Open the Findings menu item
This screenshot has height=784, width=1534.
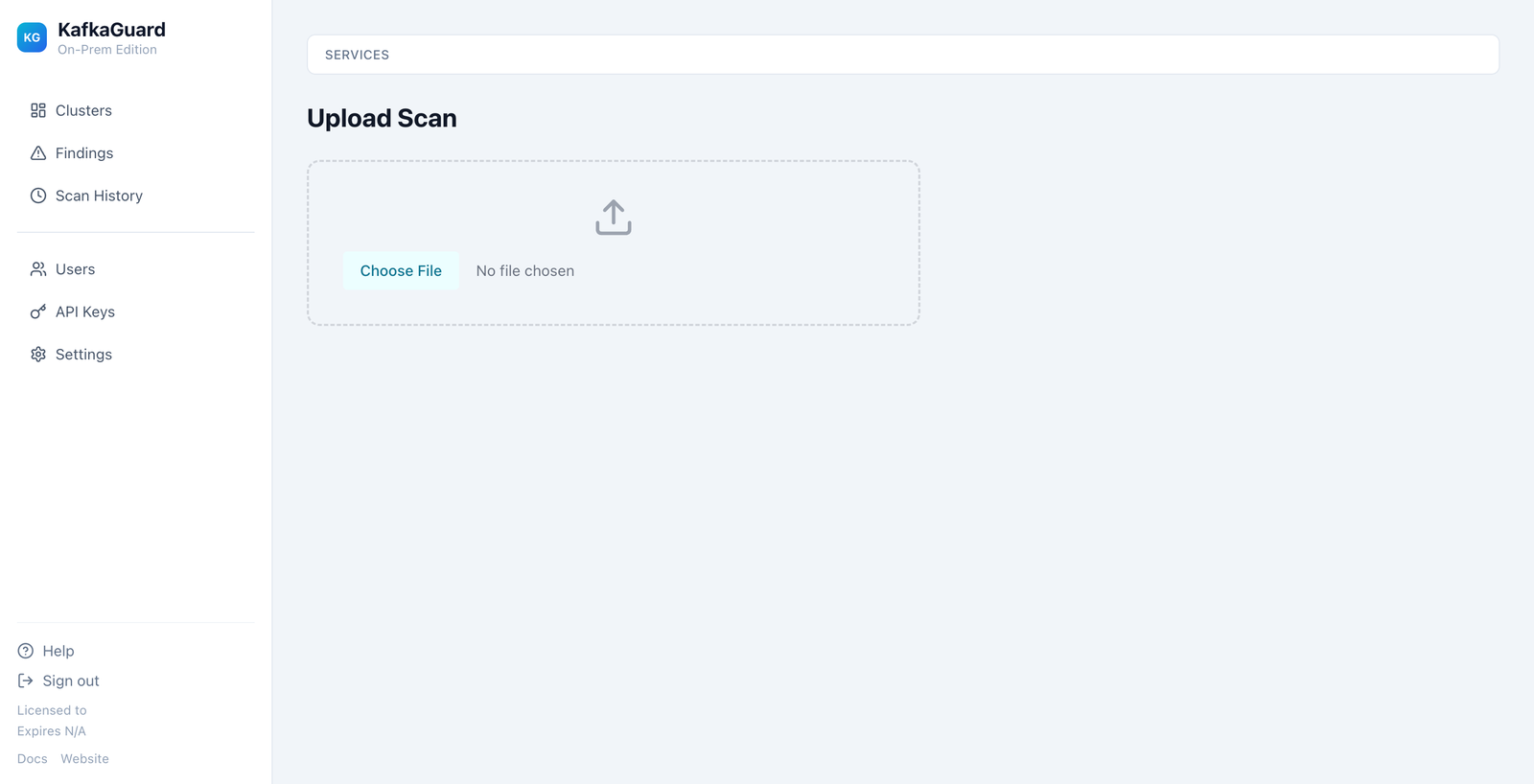(84, 153)
